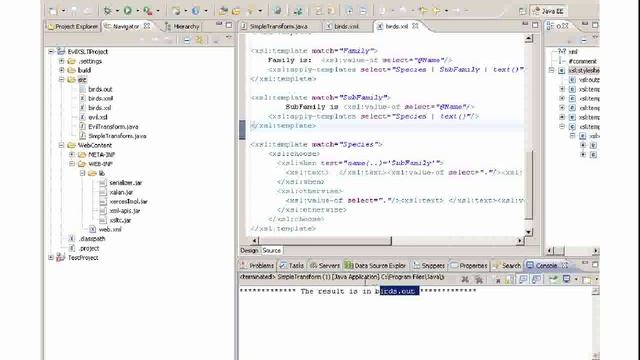Viewport: 640px width, 360px height.
Task: Expand the .settings folder
Action: tap(62, 61)
